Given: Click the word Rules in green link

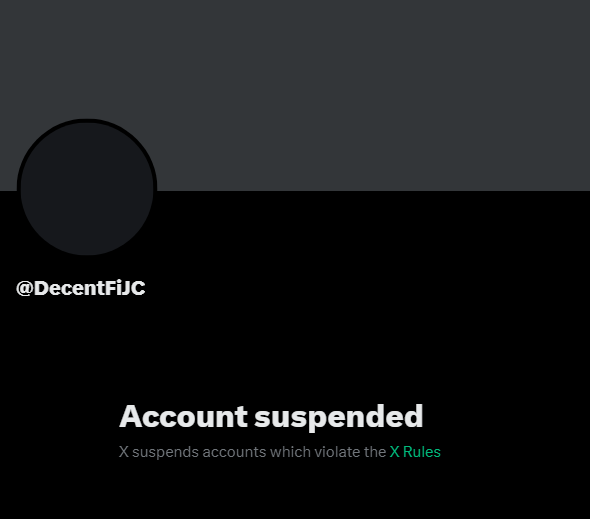Looking at the screenshot, I should pyautogui.click(x=422, y=452).
